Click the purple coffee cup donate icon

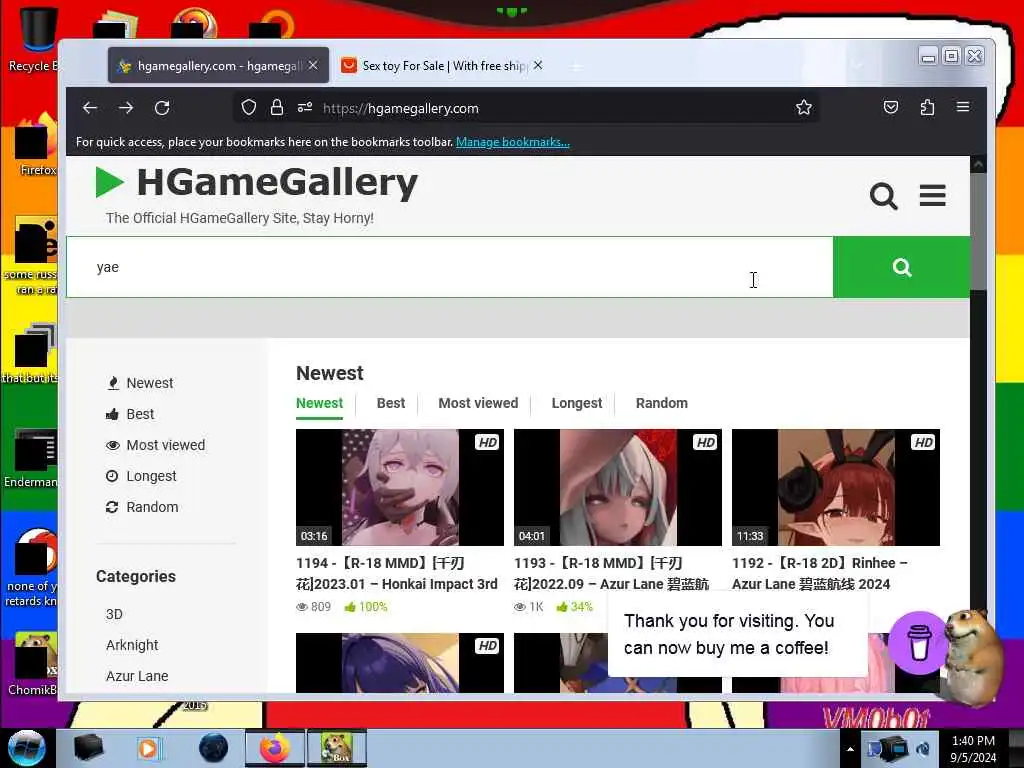[x=920, y=643]
